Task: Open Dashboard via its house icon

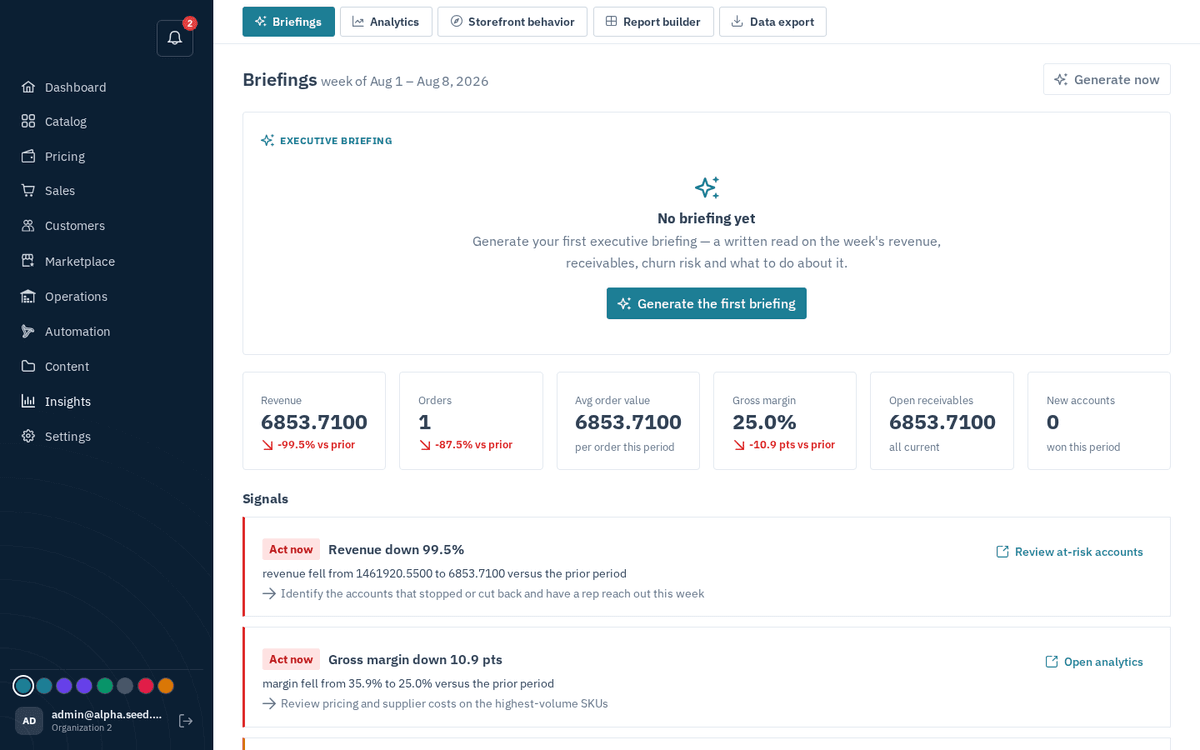Action: click(28, 87)
